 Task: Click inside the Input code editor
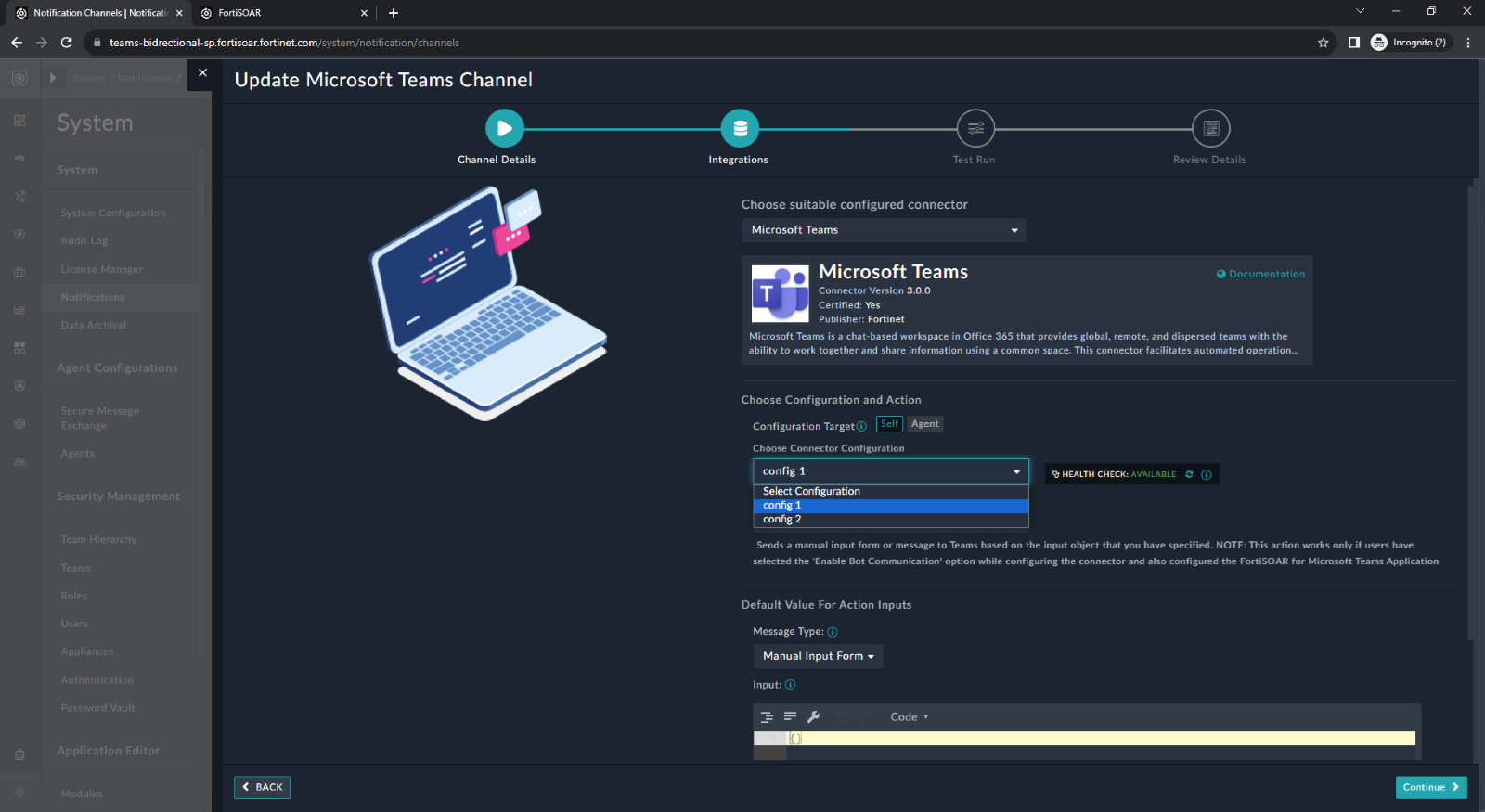1095,739
